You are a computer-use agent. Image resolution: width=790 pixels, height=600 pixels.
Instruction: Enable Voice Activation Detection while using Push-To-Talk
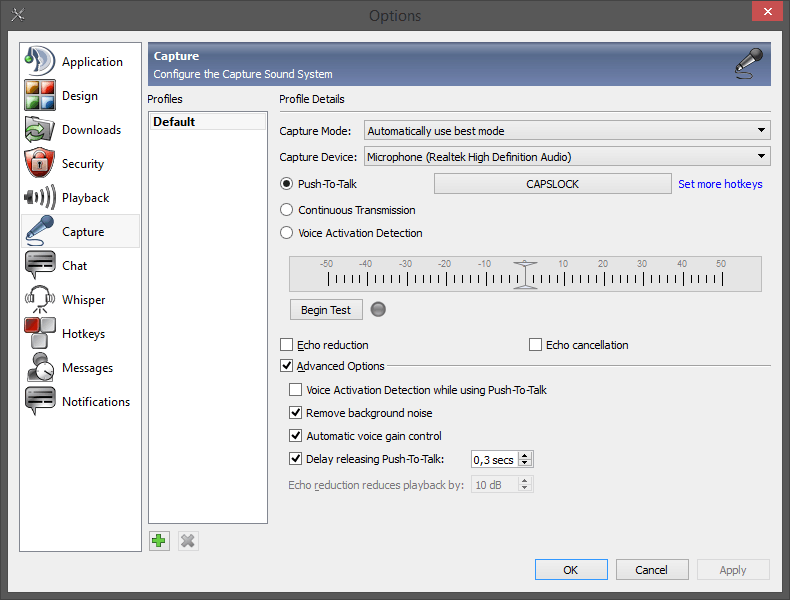[295, 390]
